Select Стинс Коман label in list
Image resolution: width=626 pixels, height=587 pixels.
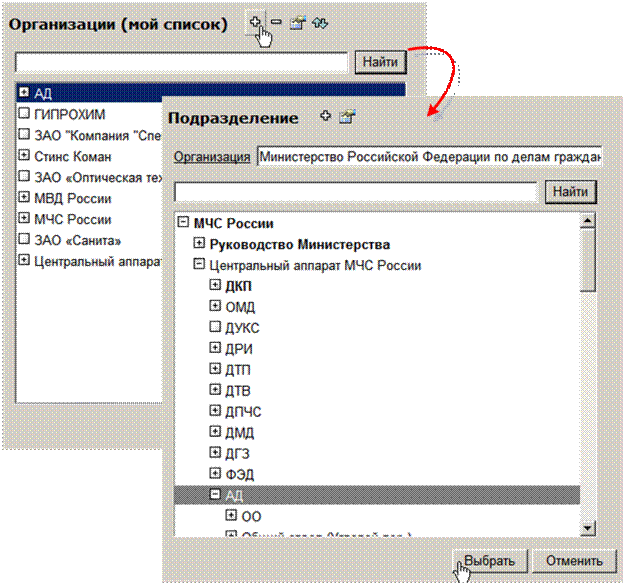73,157
